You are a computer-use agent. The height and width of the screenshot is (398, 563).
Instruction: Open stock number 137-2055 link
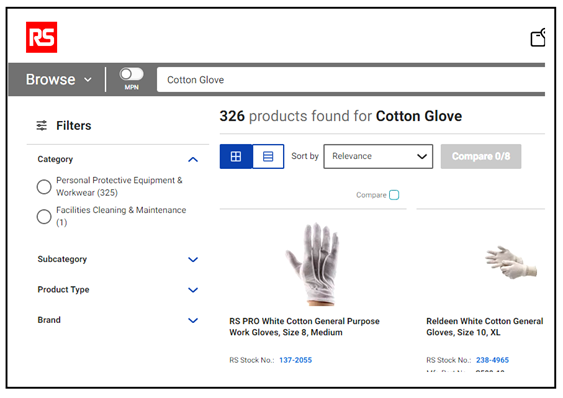coord(296,360)
